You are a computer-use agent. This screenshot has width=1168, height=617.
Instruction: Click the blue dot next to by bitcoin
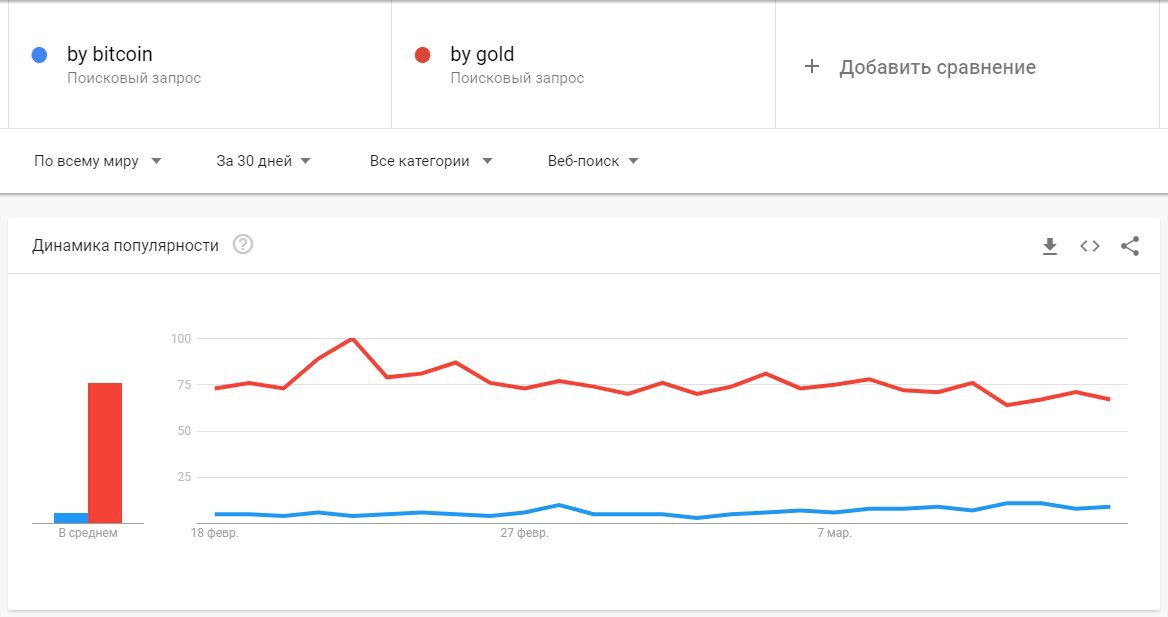pyautogui.click(x=39, y=55)
